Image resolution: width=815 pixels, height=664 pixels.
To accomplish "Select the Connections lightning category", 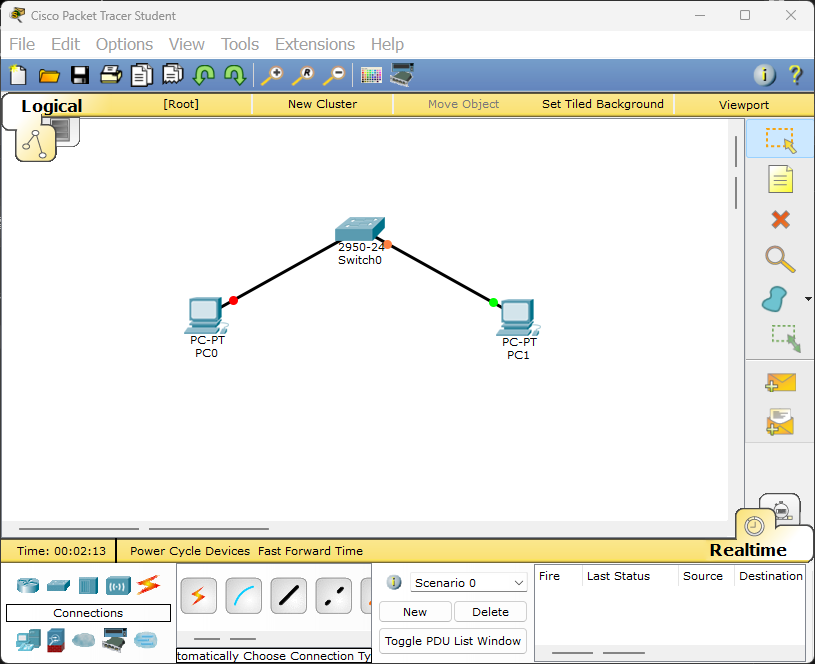I will pos(148,585).
